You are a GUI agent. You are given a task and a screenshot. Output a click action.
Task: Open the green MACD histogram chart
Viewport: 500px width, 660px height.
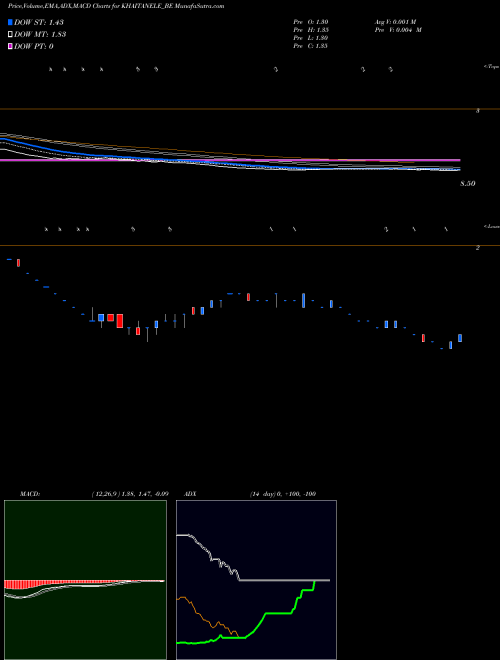(x=85, y=580)
